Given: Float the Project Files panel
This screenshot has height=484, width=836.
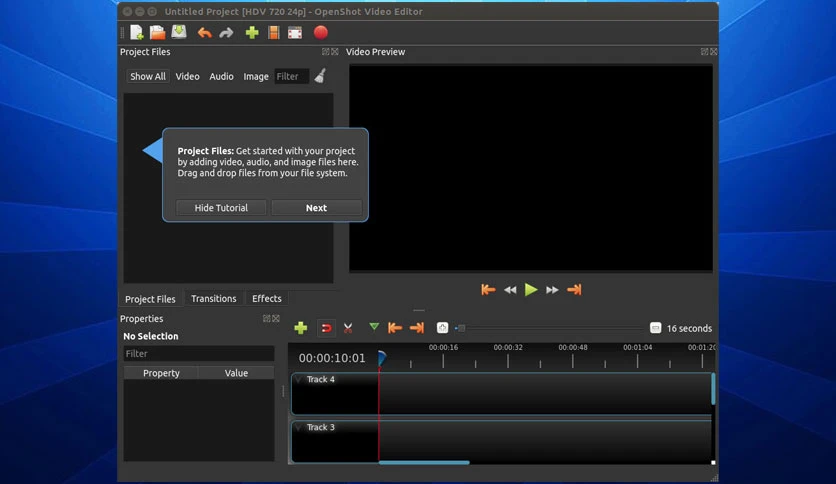Looking at the screenshot, I should 325,52.
